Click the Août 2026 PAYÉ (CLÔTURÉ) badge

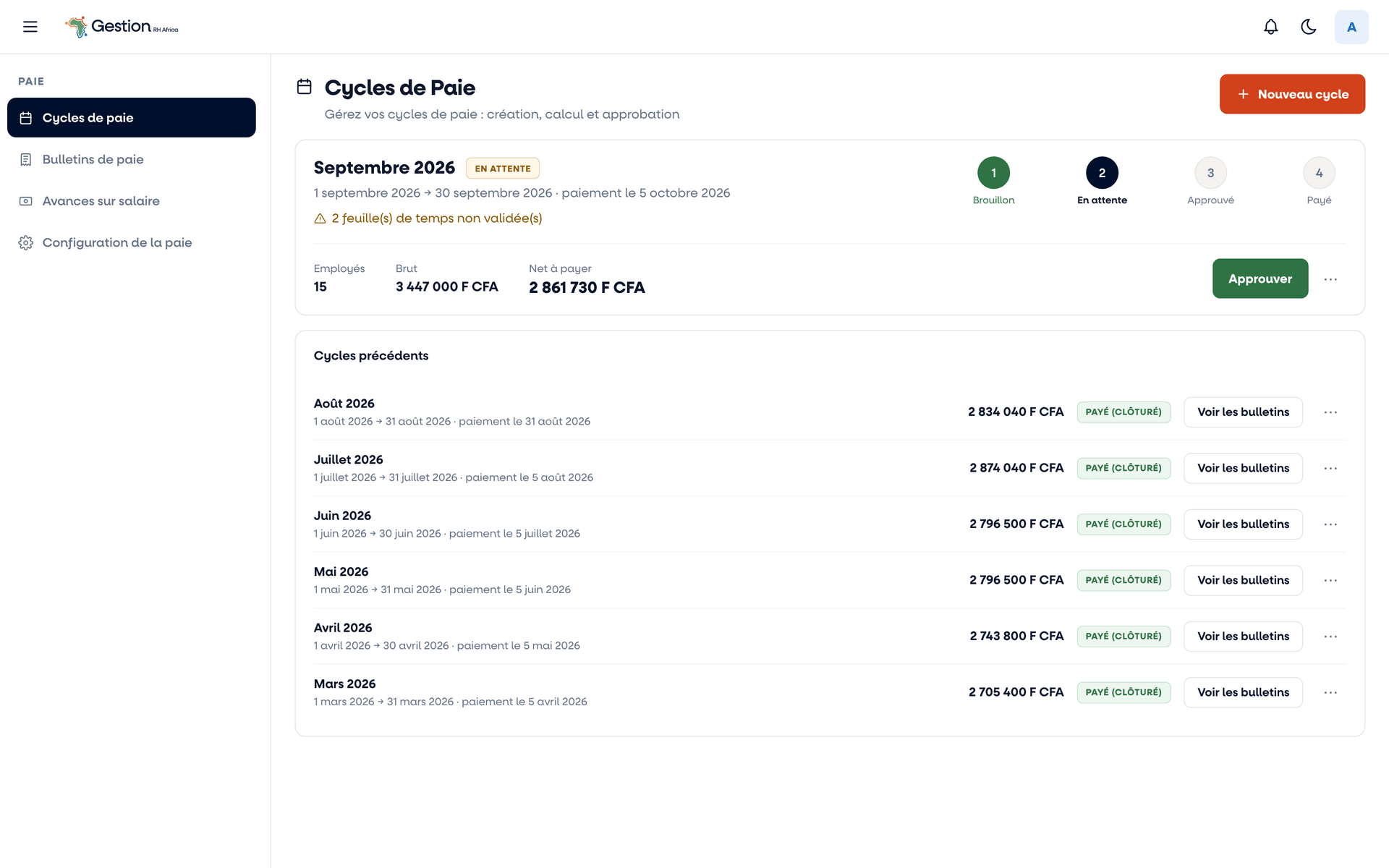1123,412
